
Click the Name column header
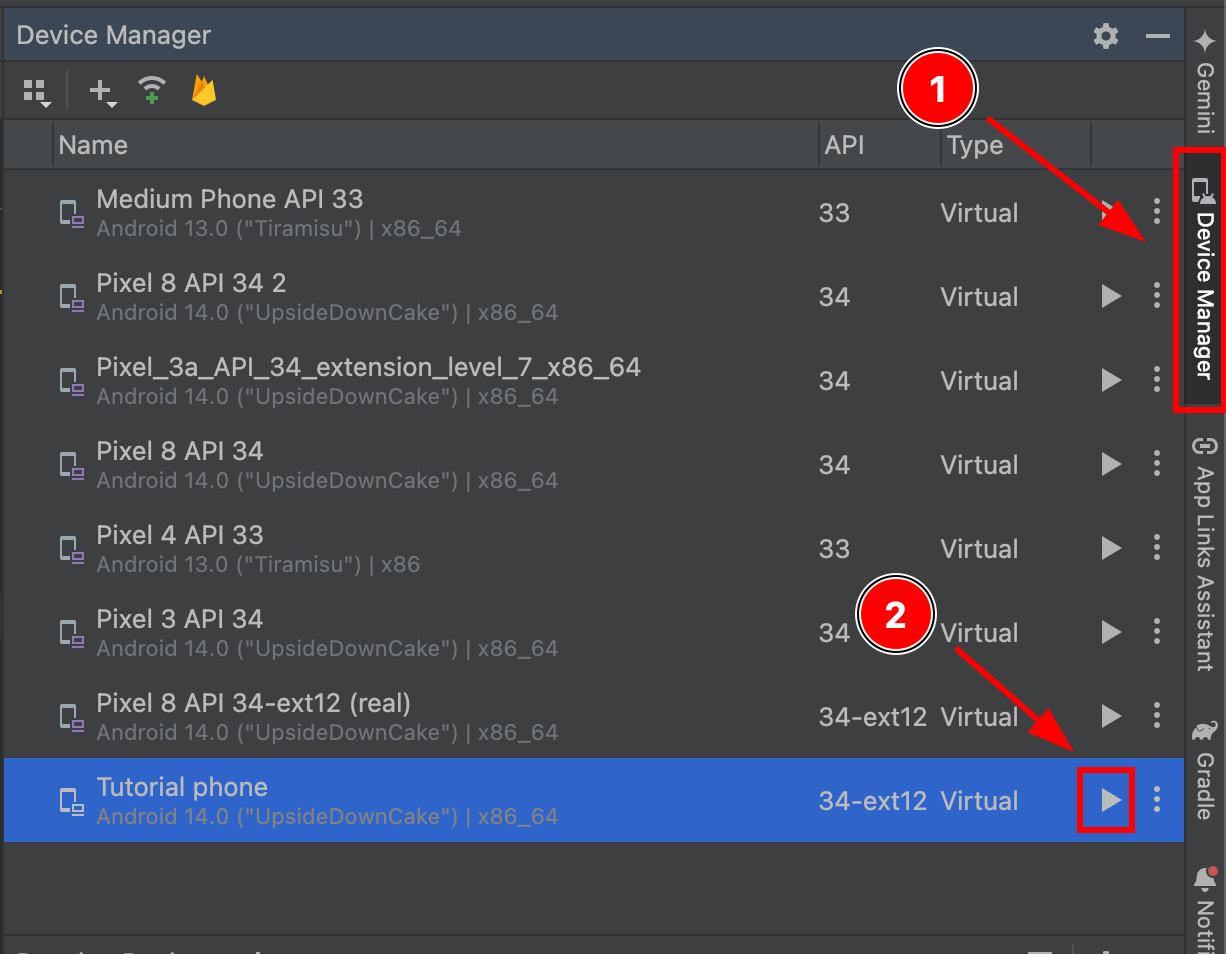pyautogui.click(x=93, y=145)
